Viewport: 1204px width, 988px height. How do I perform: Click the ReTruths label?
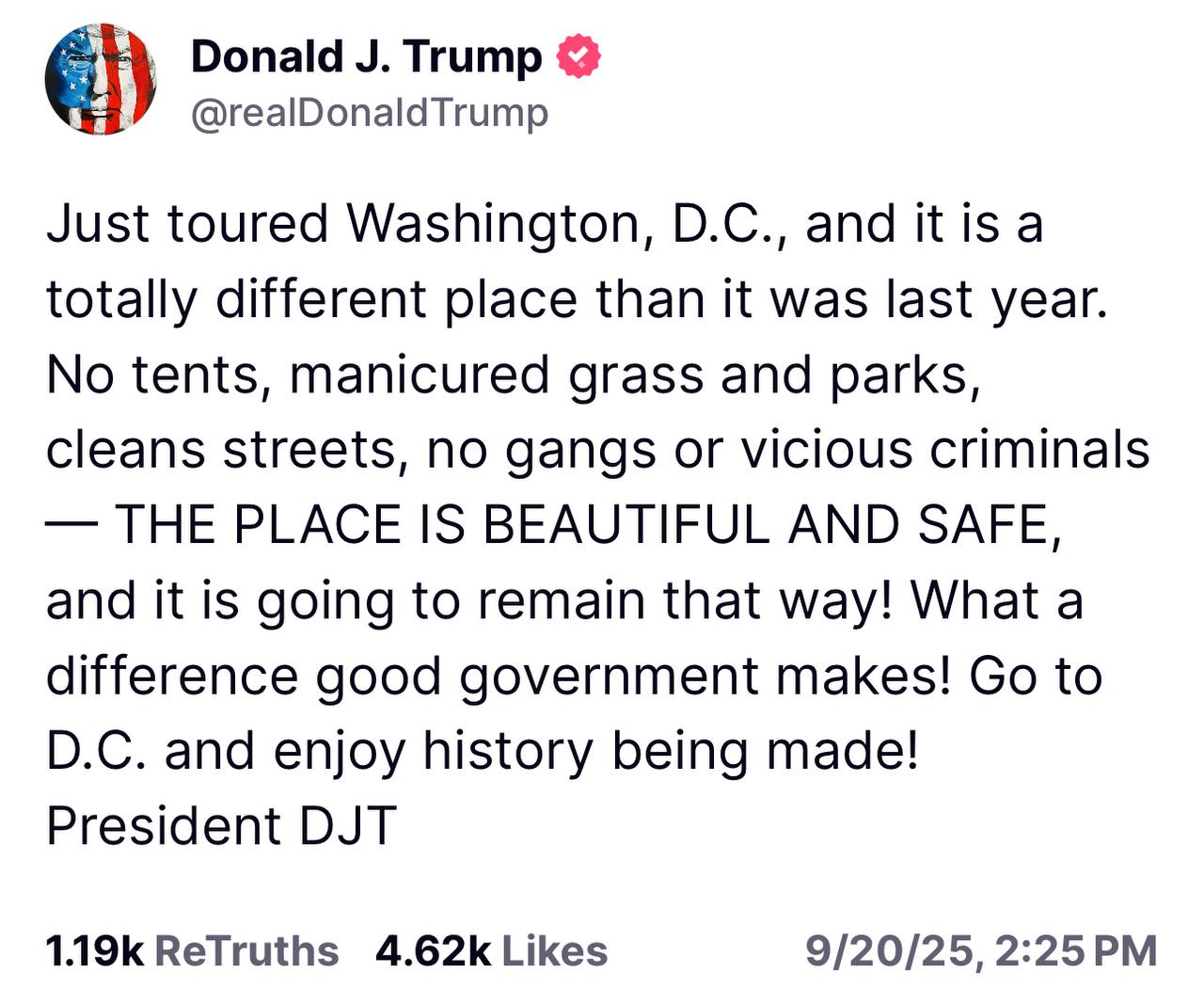(x=246, y=951)
